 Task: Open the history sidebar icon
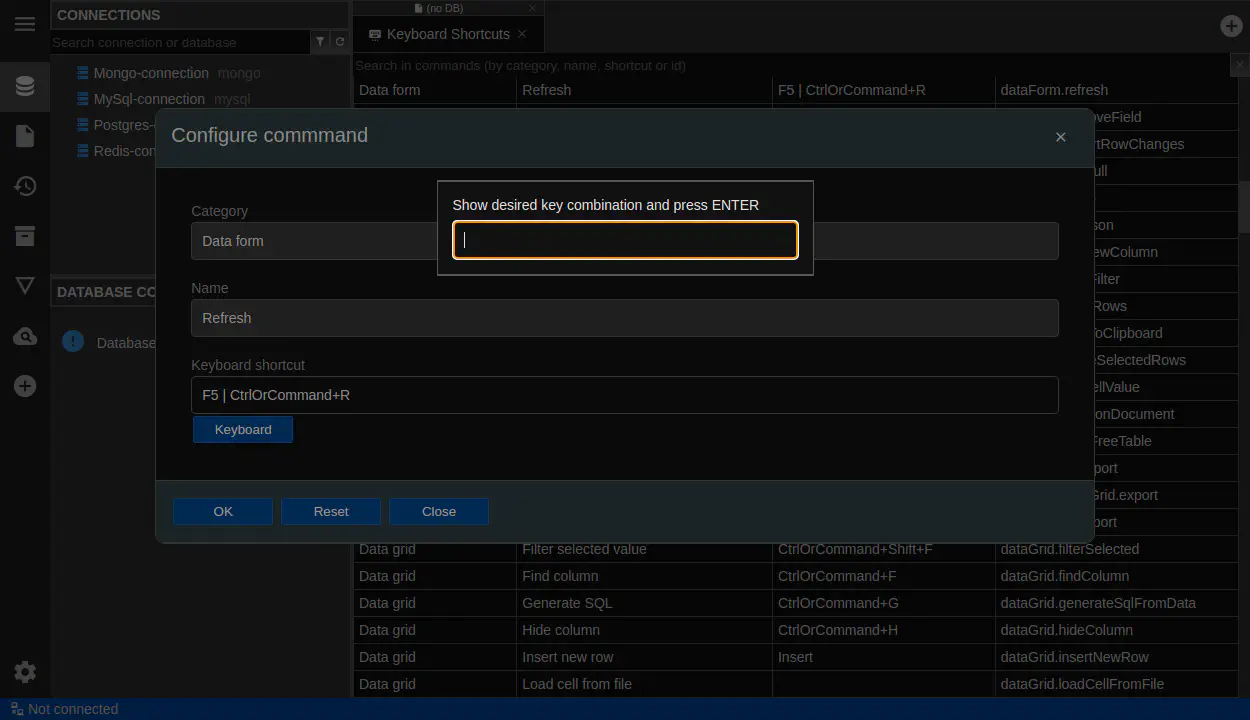pyautogui.click(x=25, y=186)
